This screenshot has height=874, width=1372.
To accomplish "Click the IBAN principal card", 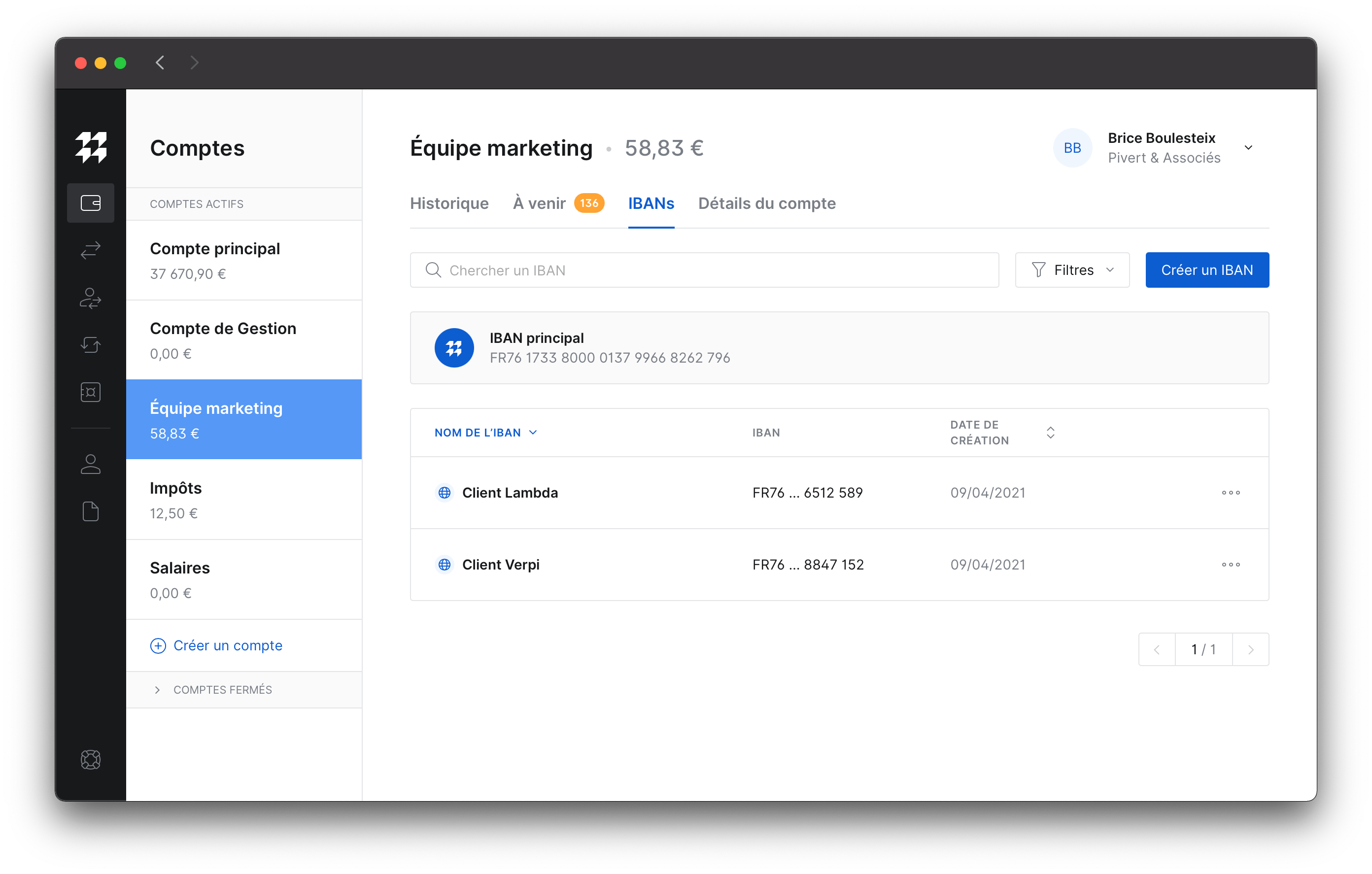I will [839, 347].
